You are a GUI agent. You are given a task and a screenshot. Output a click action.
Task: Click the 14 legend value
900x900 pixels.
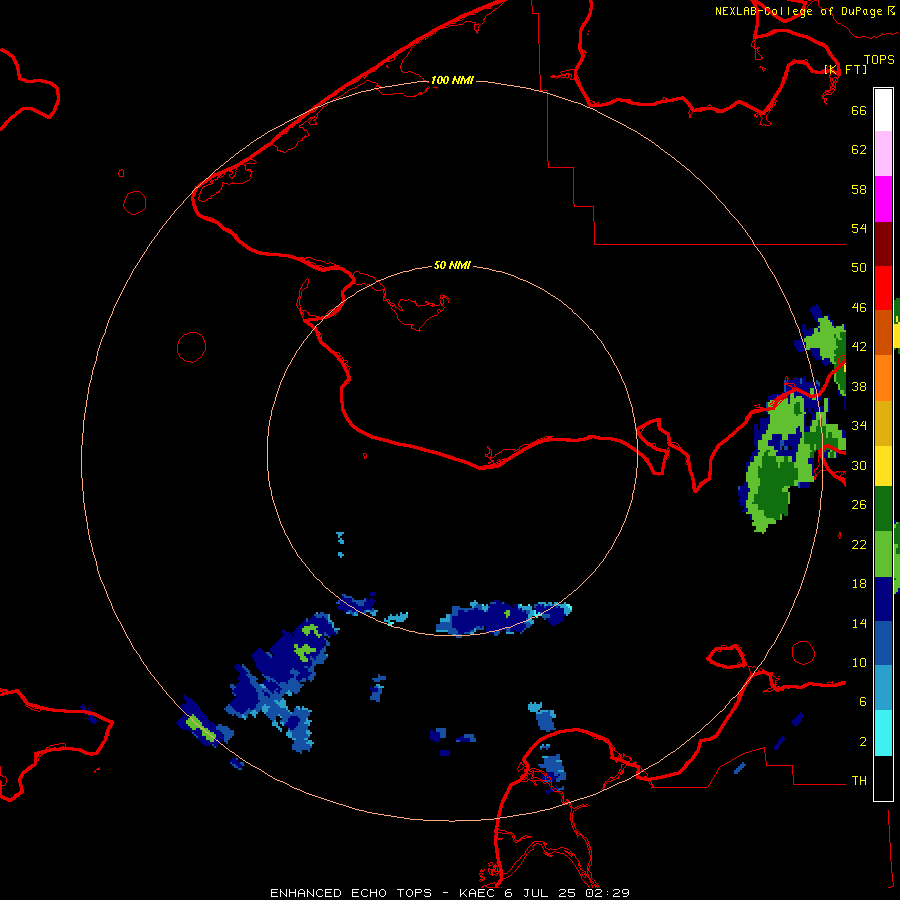(859, 623)
